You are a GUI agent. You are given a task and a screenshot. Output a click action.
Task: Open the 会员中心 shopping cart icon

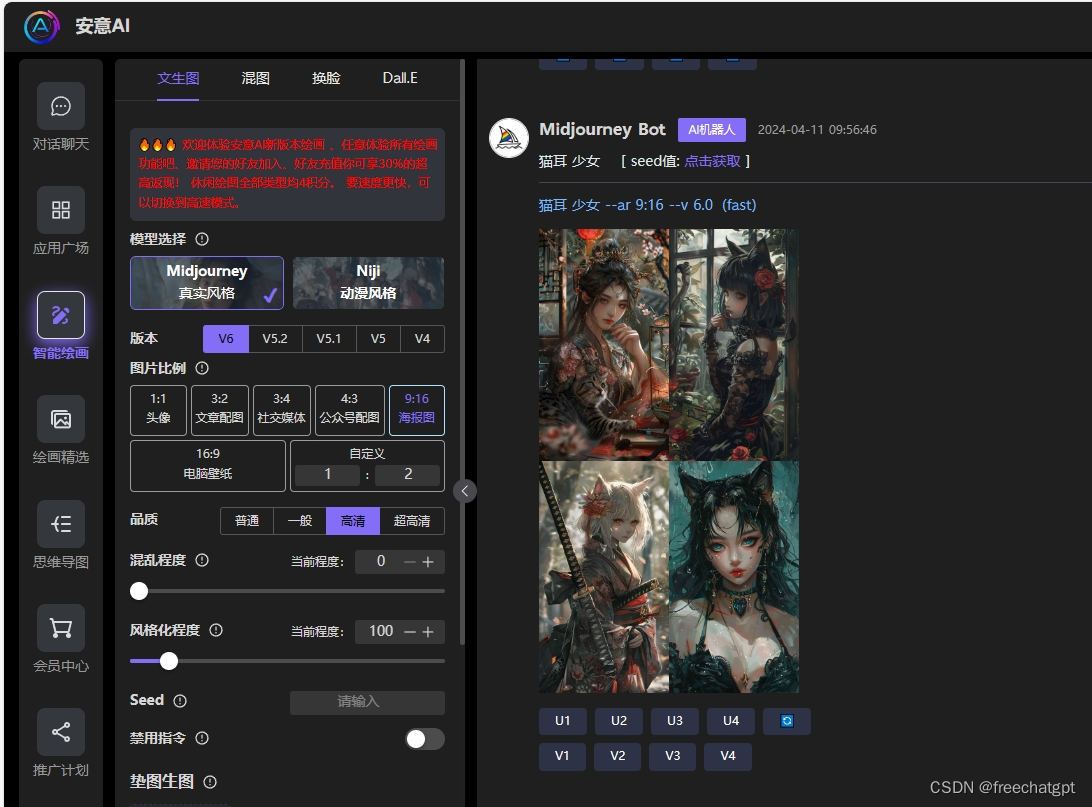61,628
